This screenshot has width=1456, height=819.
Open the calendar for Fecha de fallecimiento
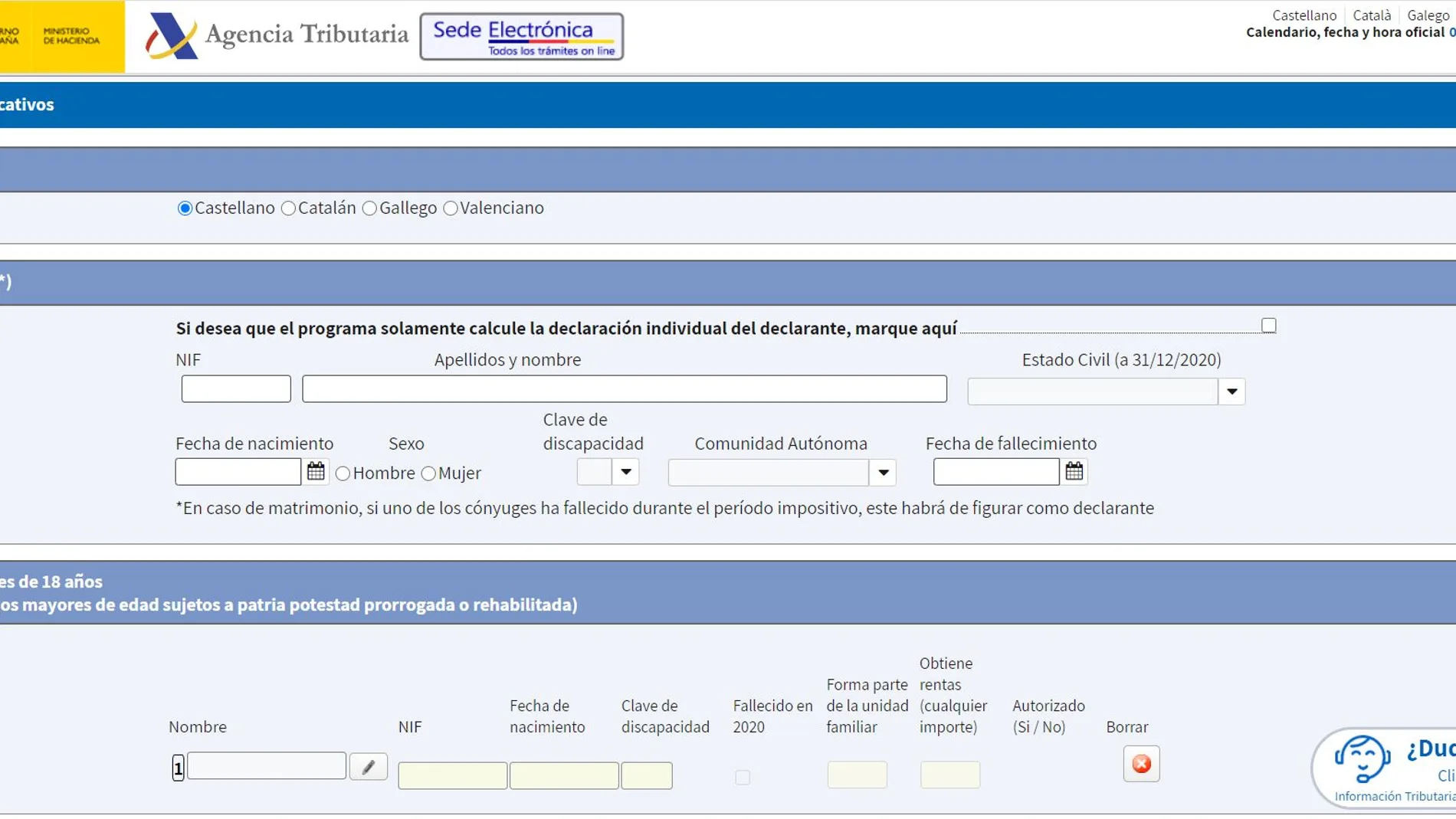pyautogui.click(x=1073, y=471)
